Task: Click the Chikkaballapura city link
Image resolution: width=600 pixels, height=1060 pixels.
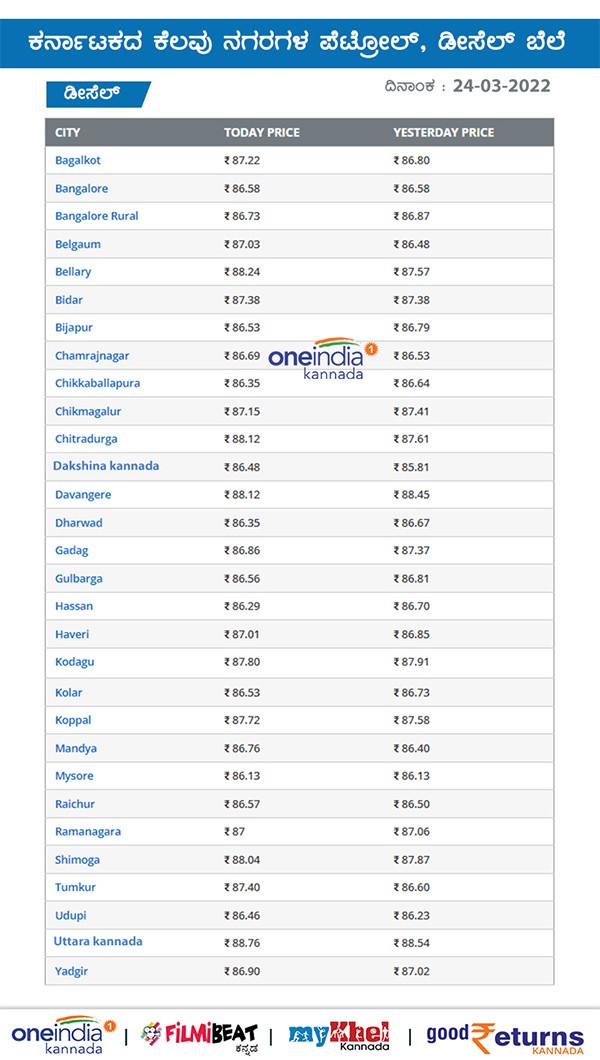Action: click(x=98, y=383)
